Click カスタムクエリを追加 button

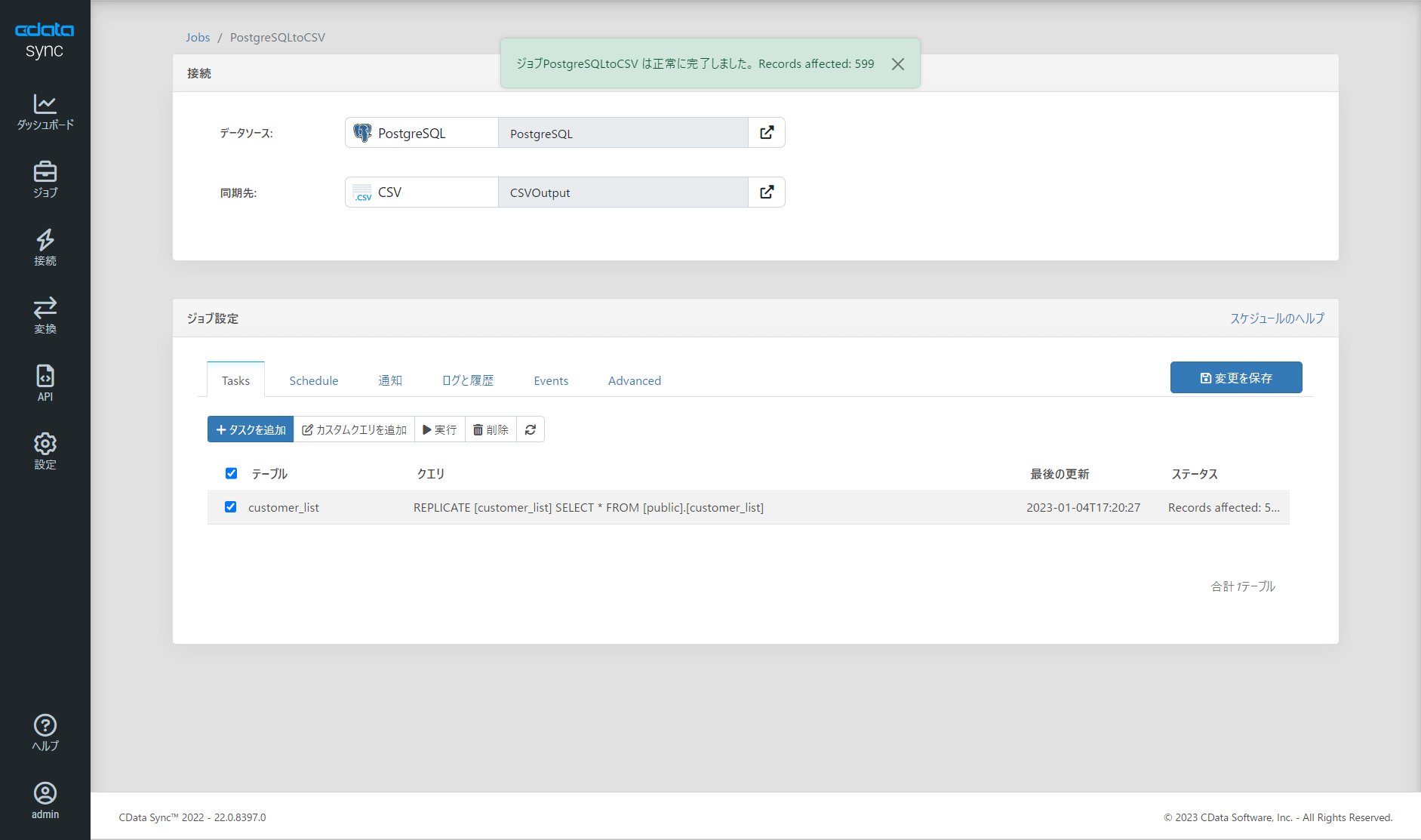[354, 429]
